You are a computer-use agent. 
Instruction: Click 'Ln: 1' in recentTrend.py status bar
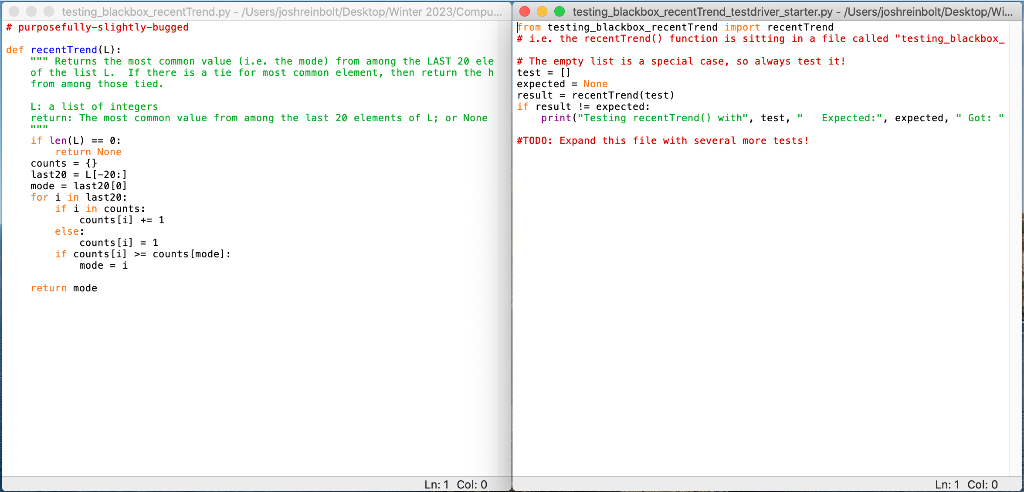[437, 484]
